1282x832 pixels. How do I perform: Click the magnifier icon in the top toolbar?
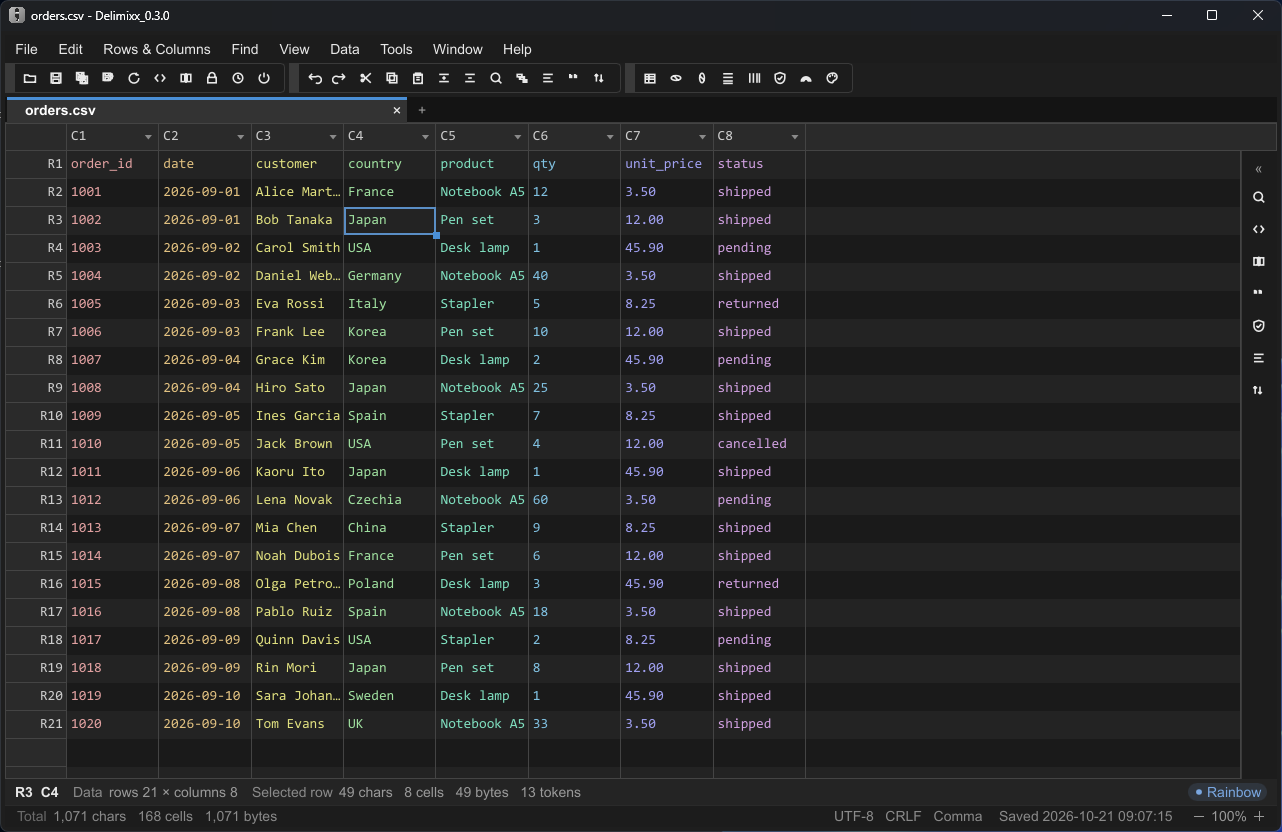pyautogui.click(x=496, y=78)
